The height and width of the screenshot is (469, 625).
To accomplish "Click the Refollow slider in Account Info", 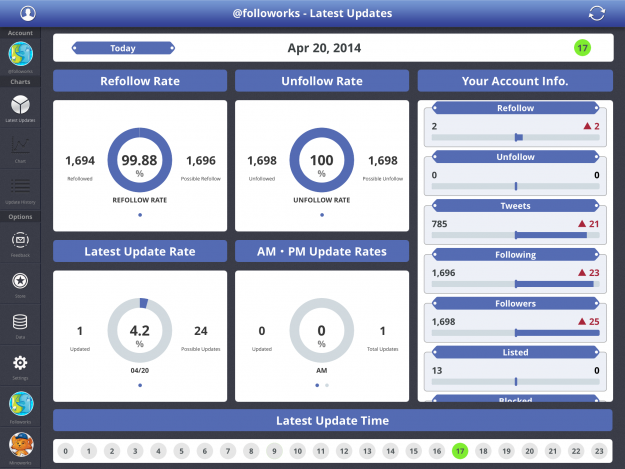I will point(515,137).
